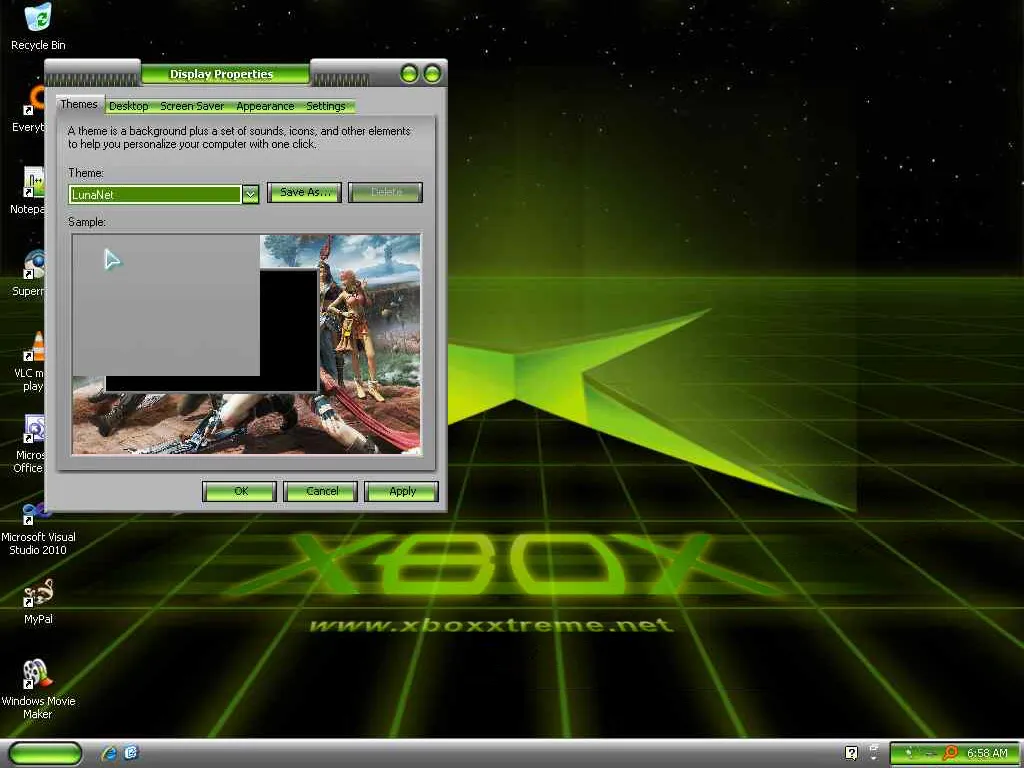1024x768 pixels.
Task: Click the Save As... button
Action: tap(304, 192)
